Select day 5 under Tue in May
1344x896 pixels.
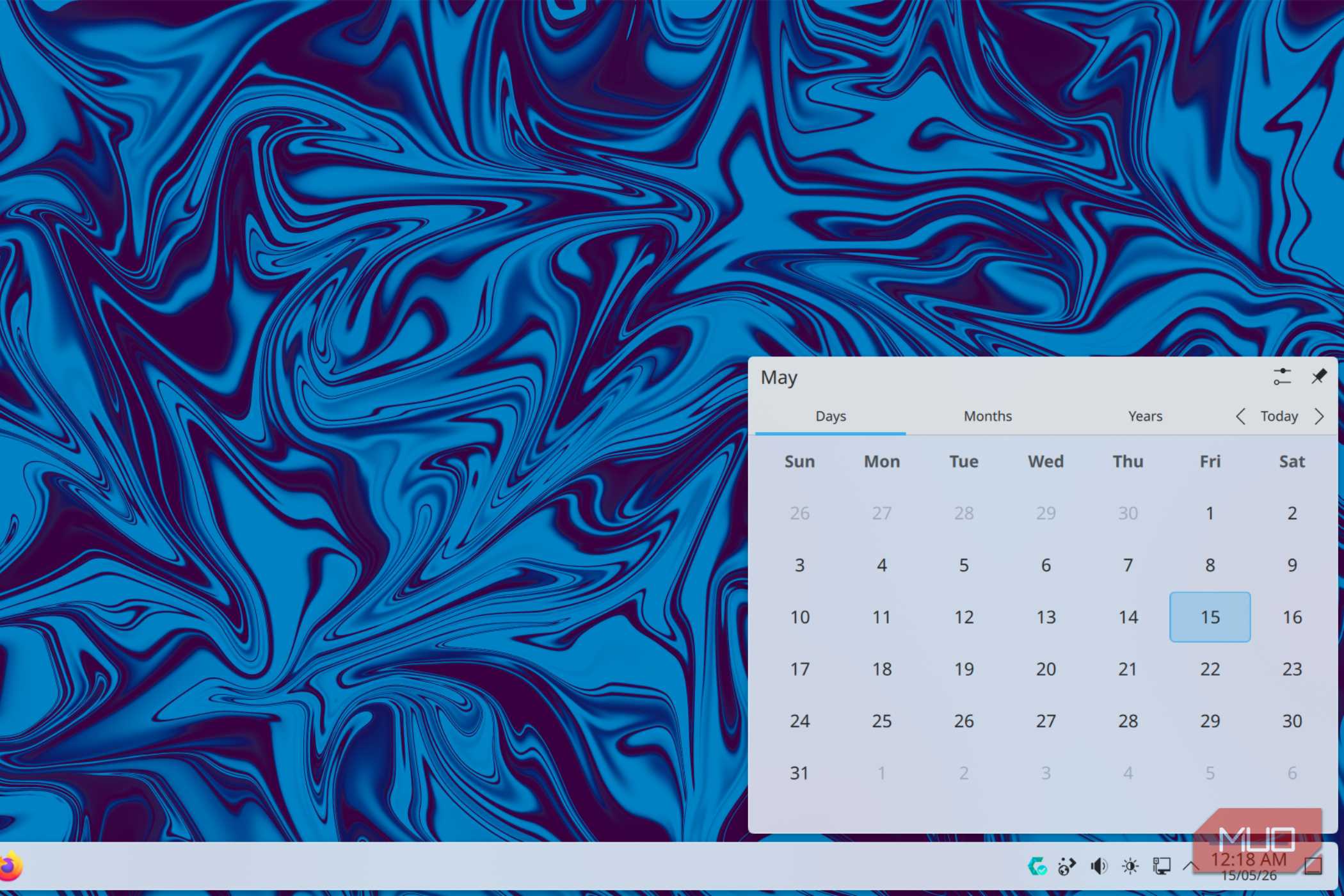pyautogui.click(x=964, y=565)
